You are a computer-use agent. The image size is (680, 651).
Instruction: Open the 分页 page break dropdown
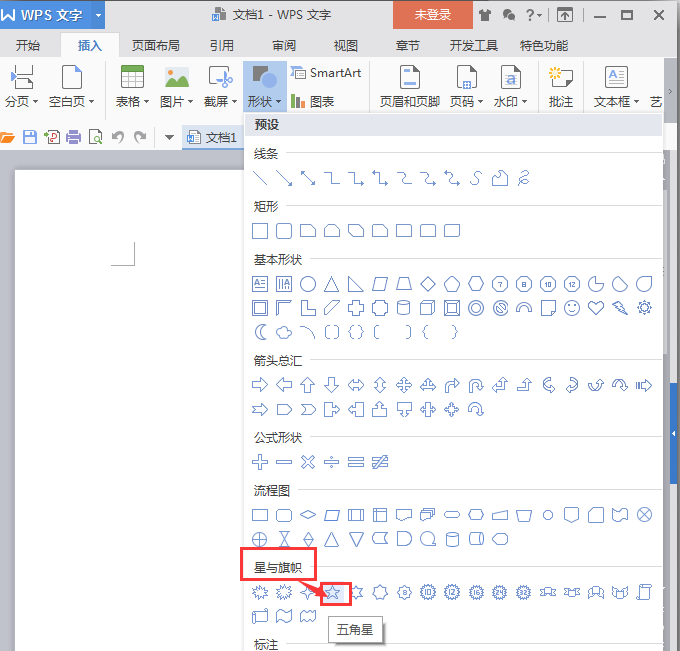tap(21, 87)
